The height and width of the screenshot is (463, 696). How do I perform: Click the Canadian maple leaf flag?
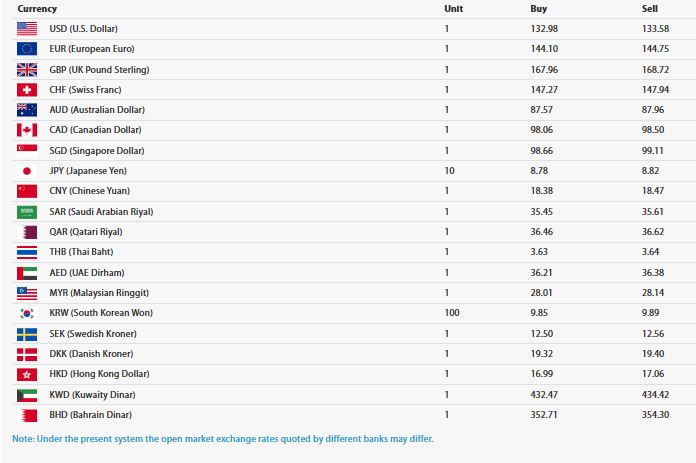[27, 130]
